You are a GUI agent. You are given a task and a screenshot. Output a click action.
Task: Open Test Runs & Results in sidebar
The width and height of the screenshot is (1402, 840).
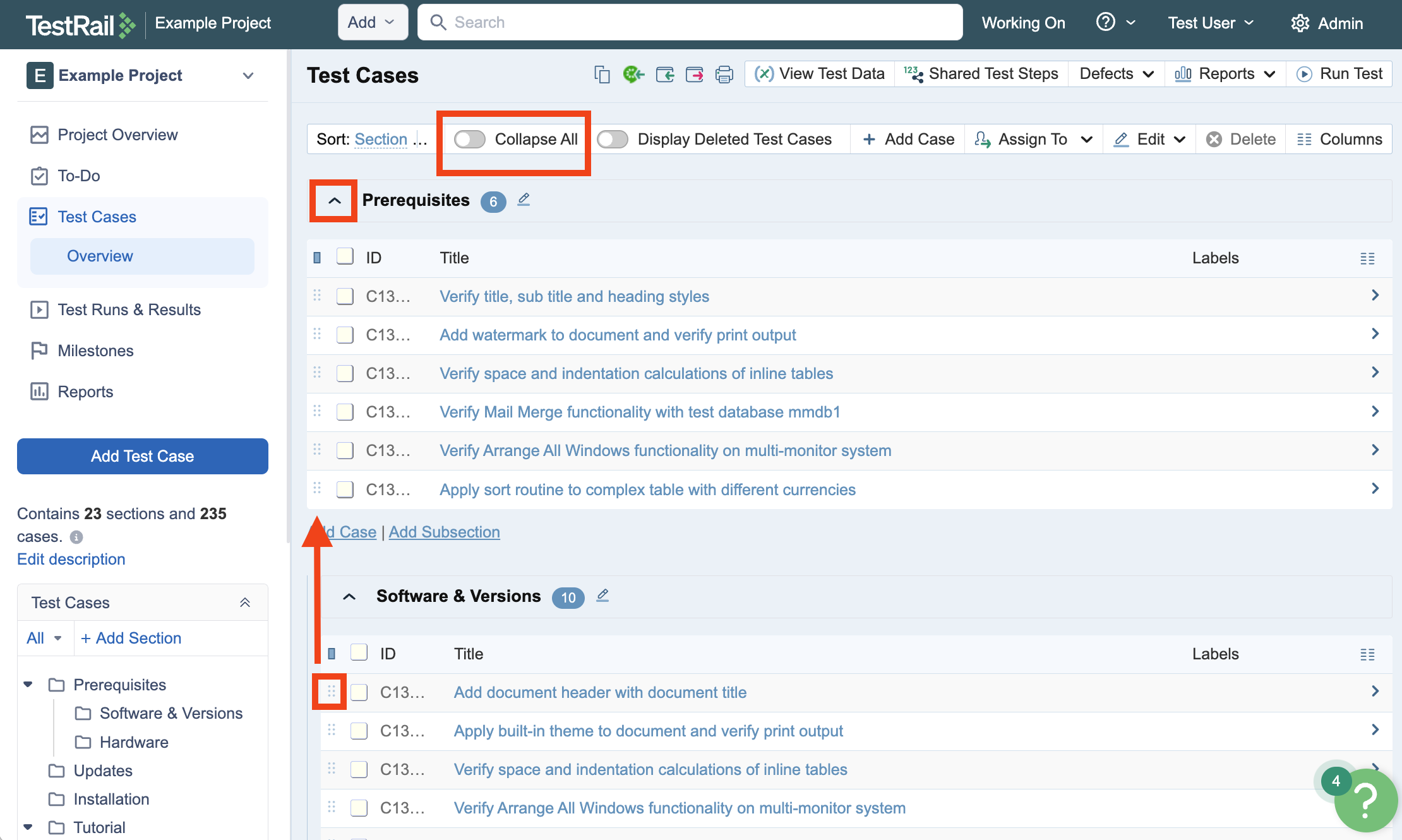[x=129, y=309]
